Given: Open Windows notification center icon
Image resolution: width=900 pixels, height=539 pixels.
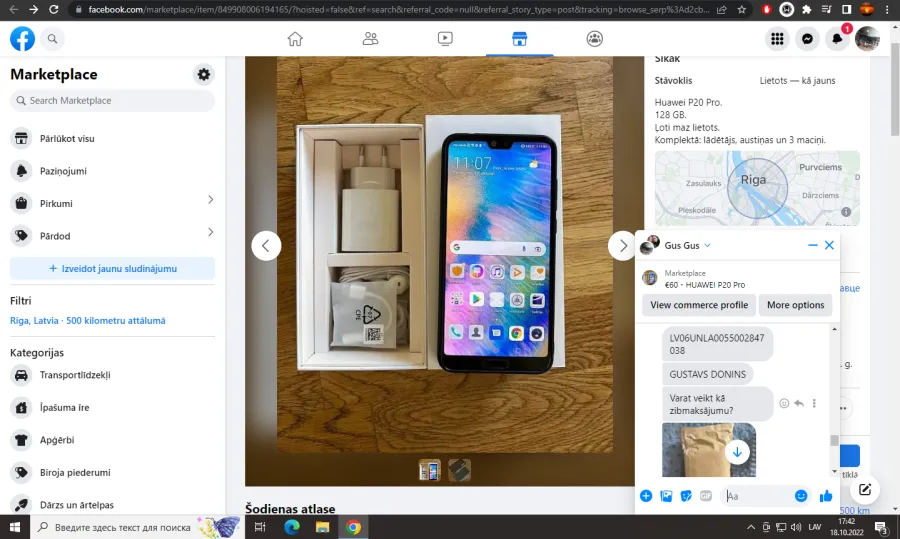Looking at the screenshot, I should coord(882,527).
